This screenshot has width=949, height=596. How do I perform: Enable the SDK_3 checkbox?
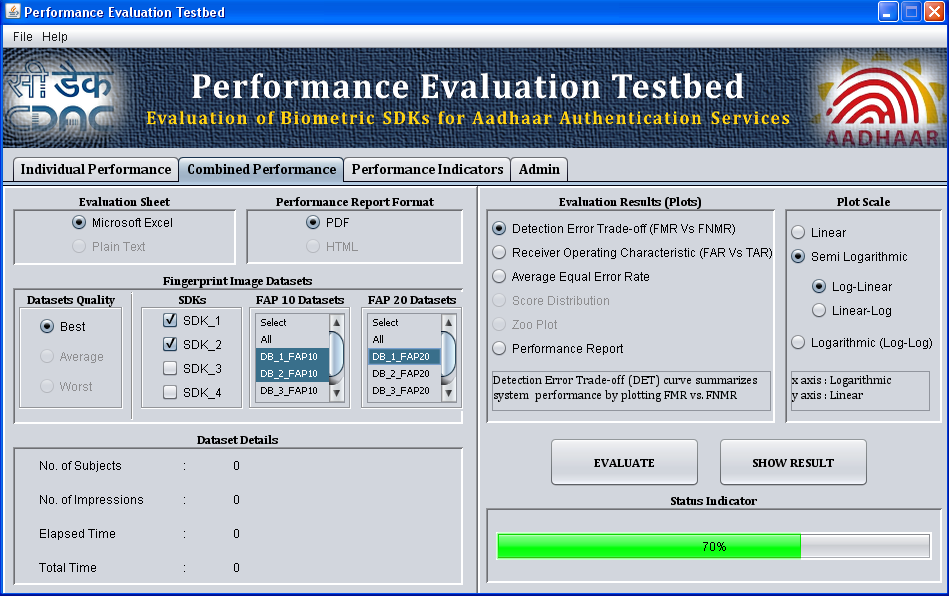pyautogui.click(x=170, y=369)
